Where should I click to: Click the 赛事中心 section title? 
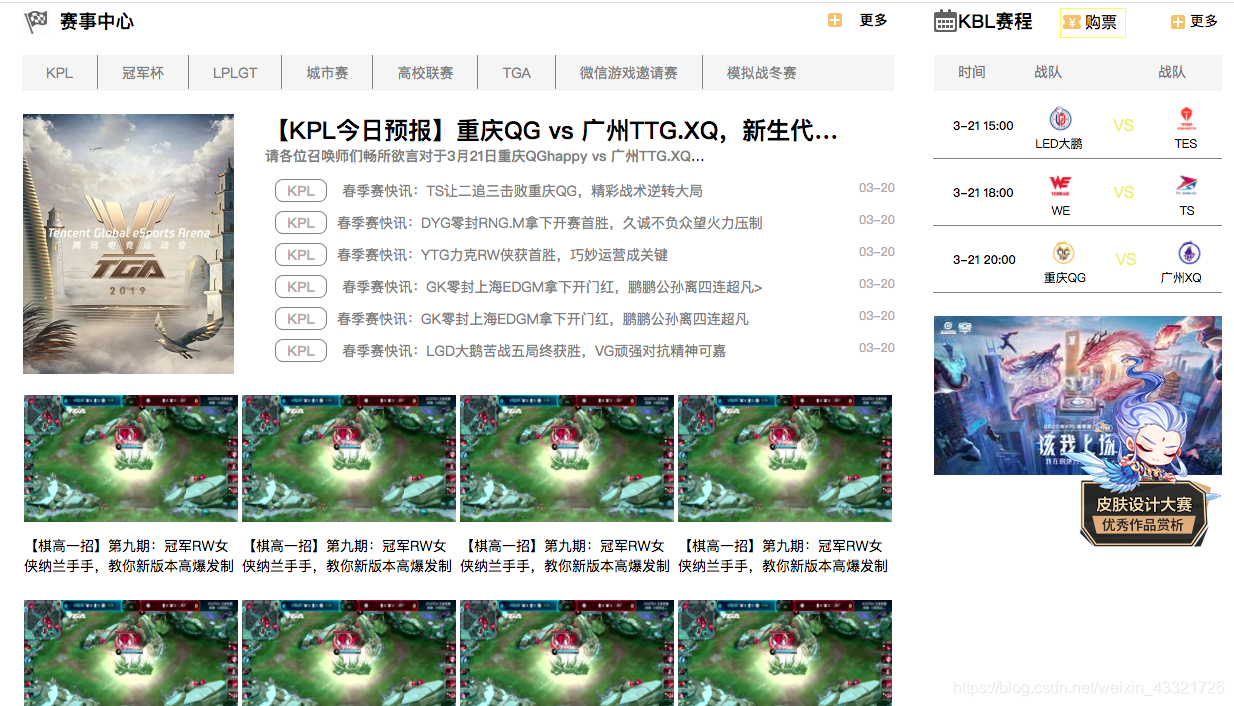pyautogui.click(x=97, y=21)
